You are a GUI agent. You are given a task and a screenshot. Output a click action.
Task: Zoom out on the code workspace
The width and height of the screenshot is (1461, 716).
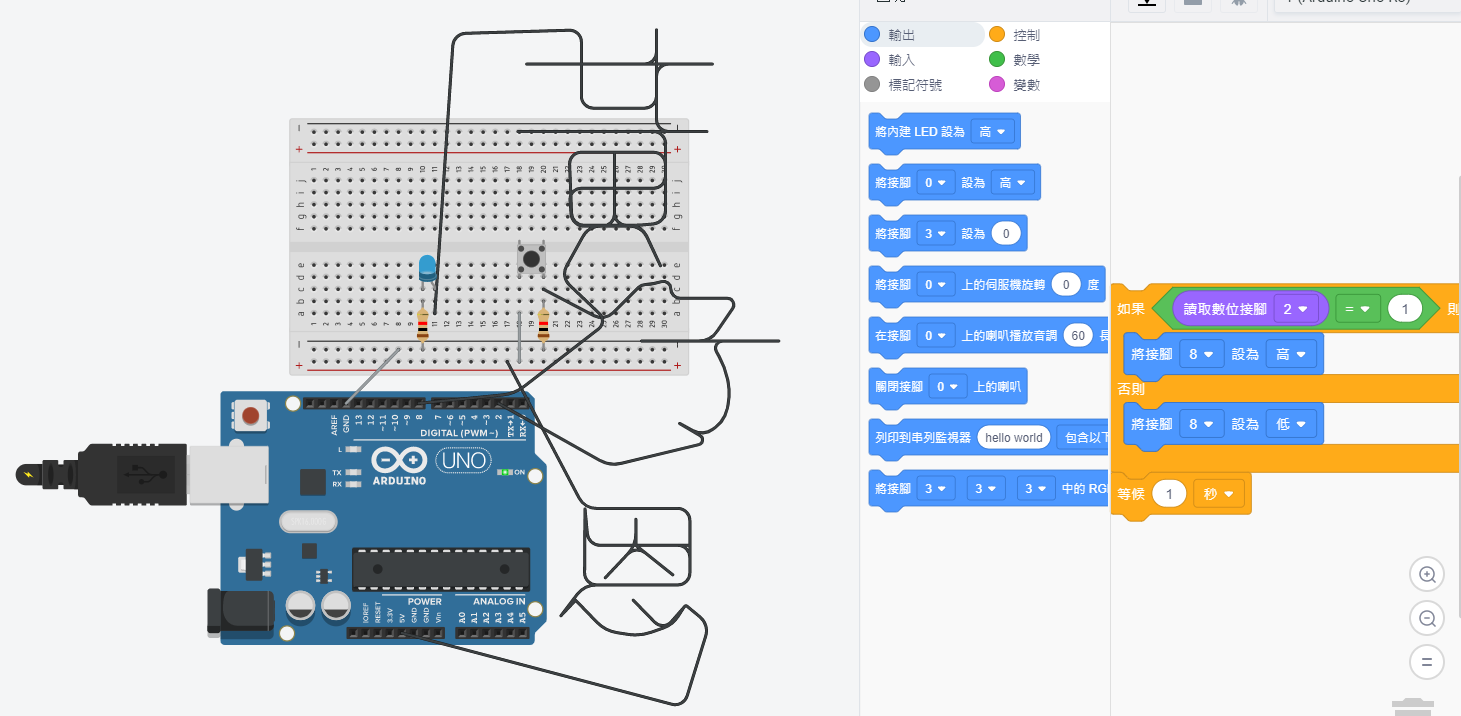(x=1427, y=619)
